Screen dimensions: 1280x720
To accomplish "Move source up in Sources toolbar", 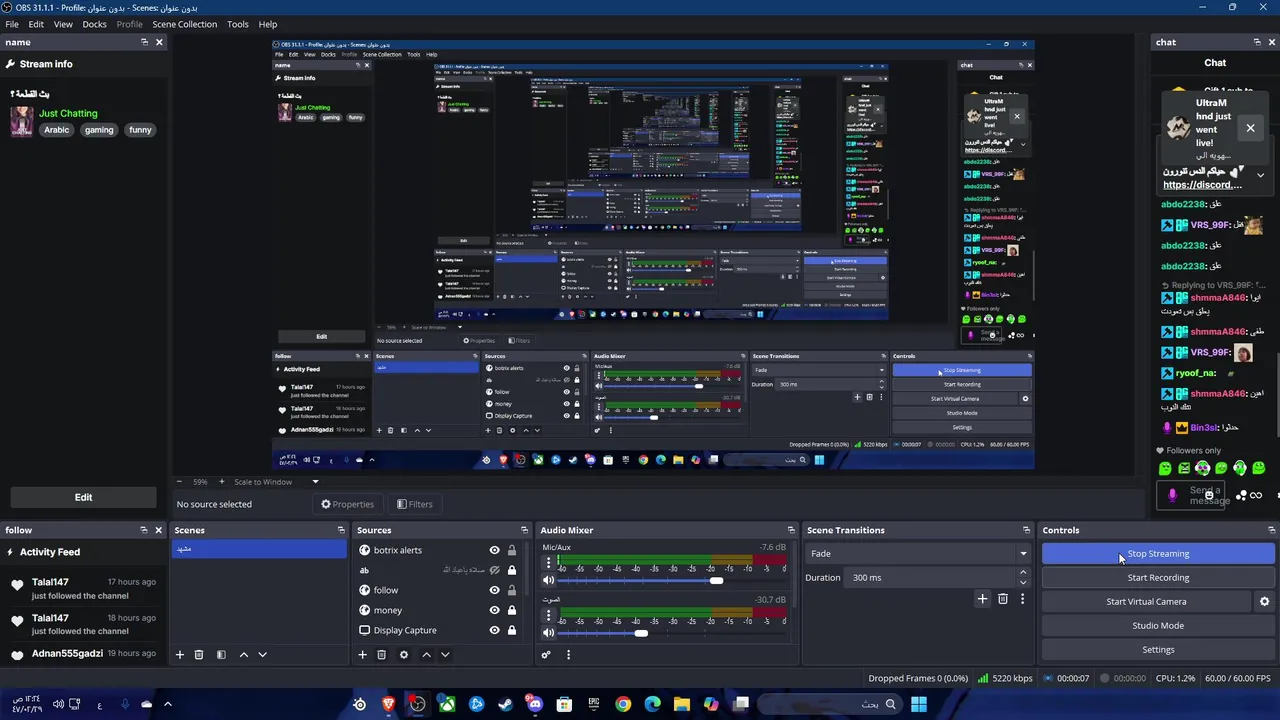I will pyautogui.click(x=426, y=655).
